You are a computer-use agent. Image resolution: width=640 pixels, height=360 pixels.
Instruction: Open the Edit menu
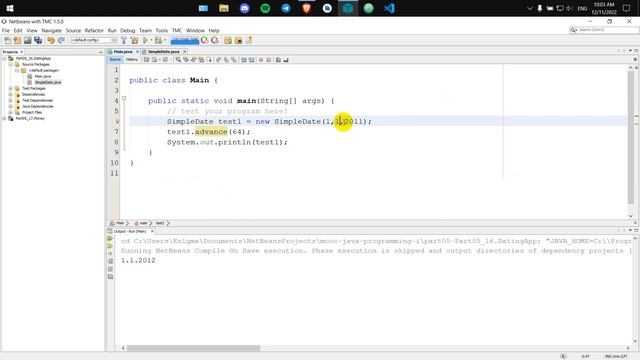click(x=18, y=31)
